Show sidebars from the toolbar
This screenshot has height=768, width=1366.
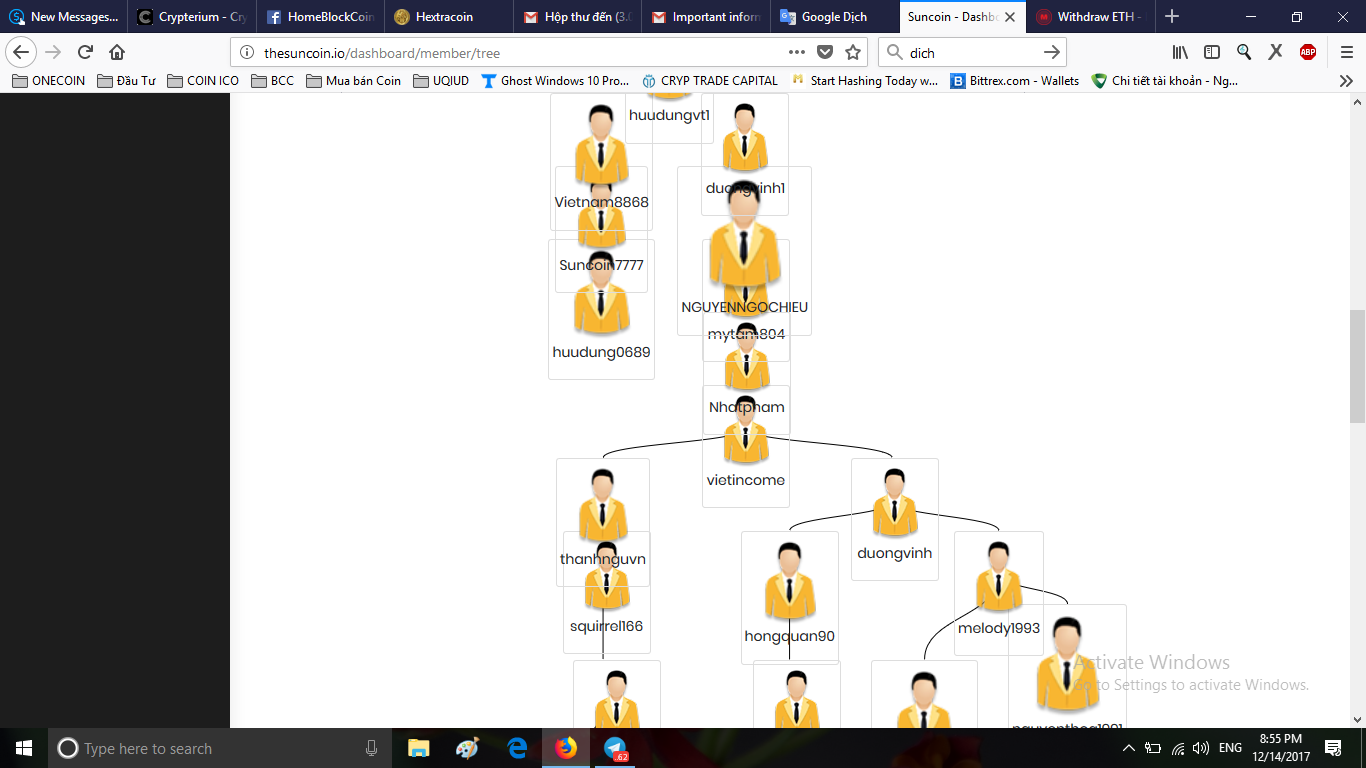(1212, 52)
